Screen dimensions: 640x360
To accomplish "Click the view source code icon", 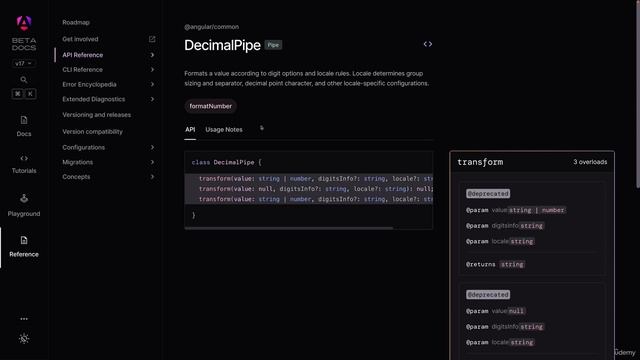I will pos(428,44).
